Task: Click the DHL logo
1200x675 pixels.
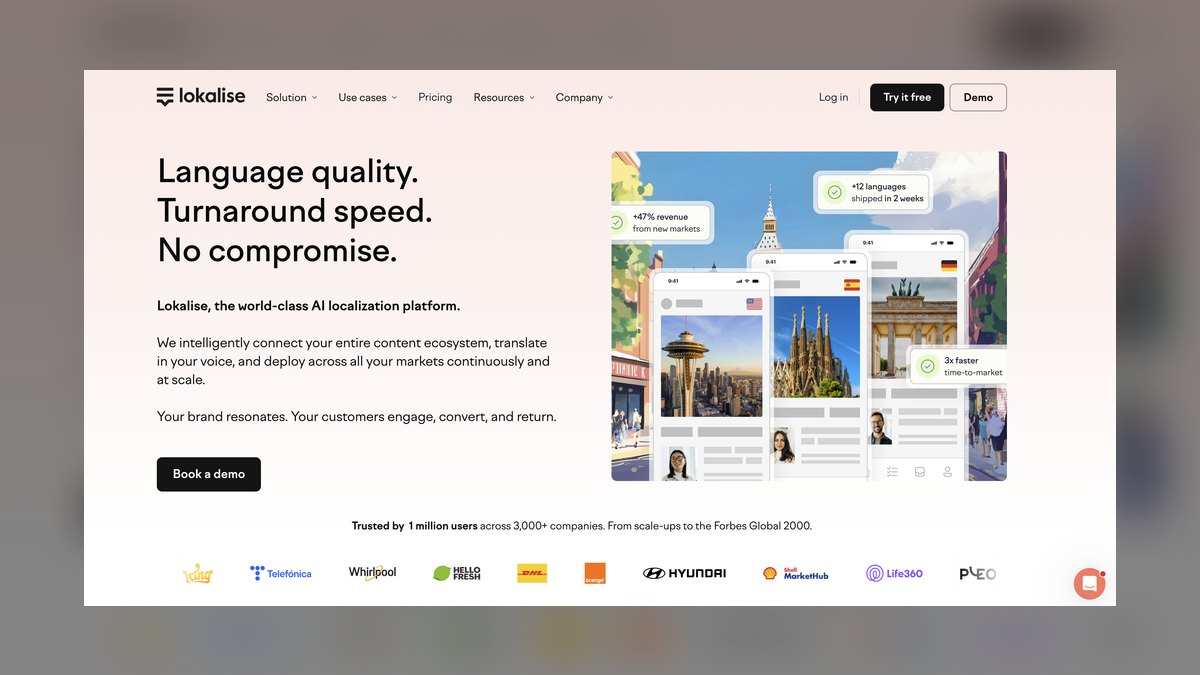Action: pos(532,573)
